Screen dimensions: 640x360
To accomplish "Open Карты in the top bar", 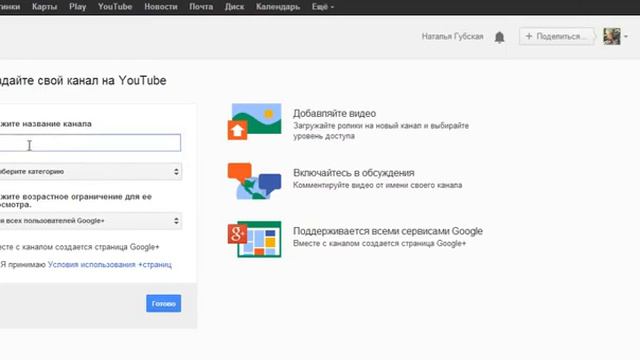I will click(44, 7).
